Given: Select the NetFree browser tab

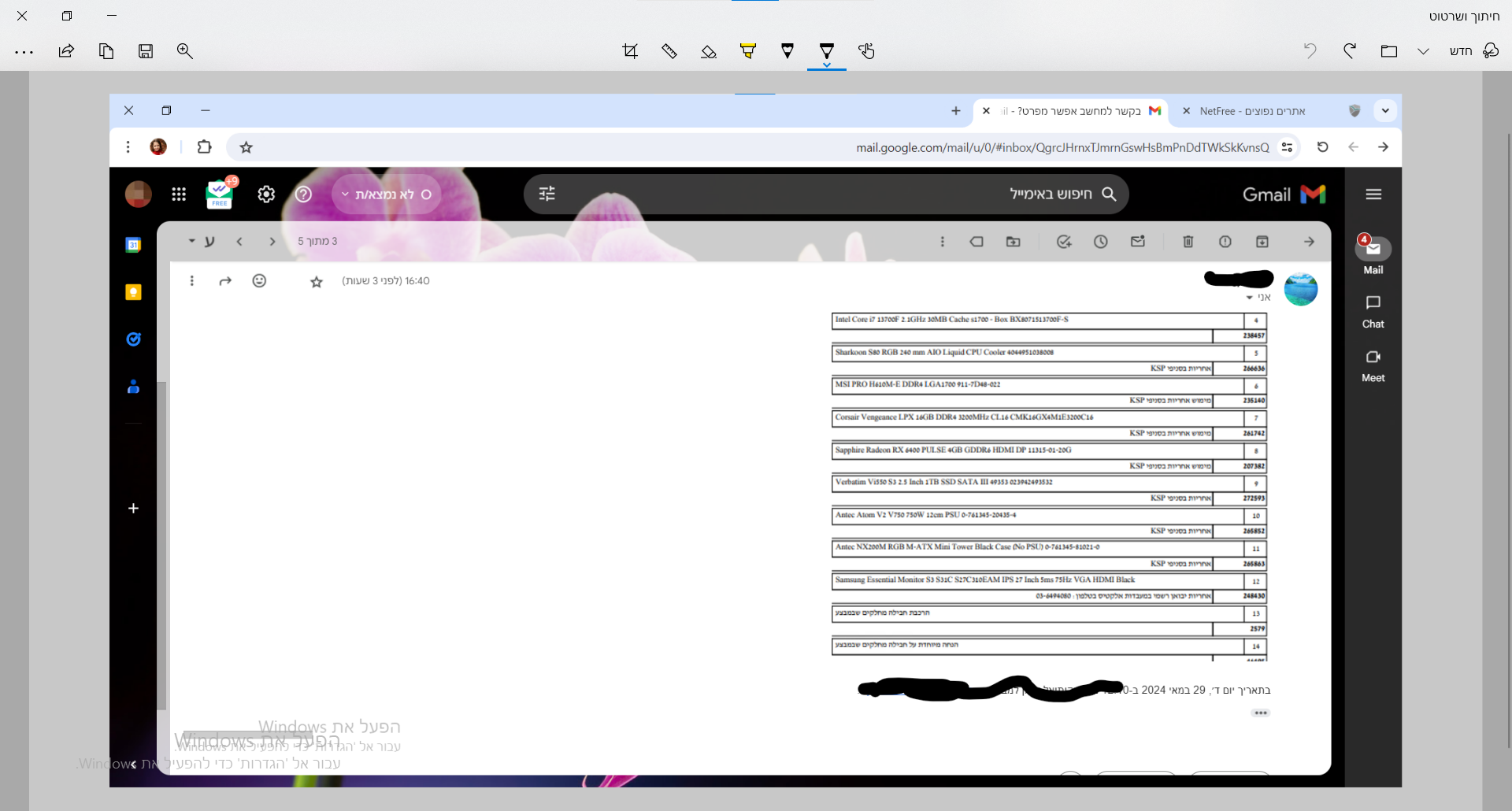Looking at the screenshot, I should click(x=1253, y=111).
